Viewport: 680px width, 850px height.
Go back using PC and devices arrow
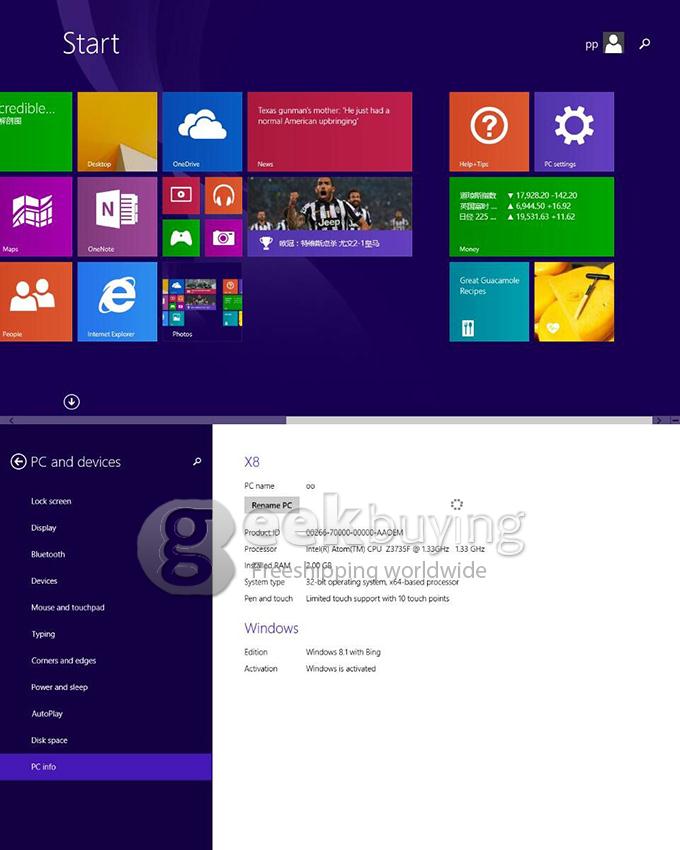18,462
